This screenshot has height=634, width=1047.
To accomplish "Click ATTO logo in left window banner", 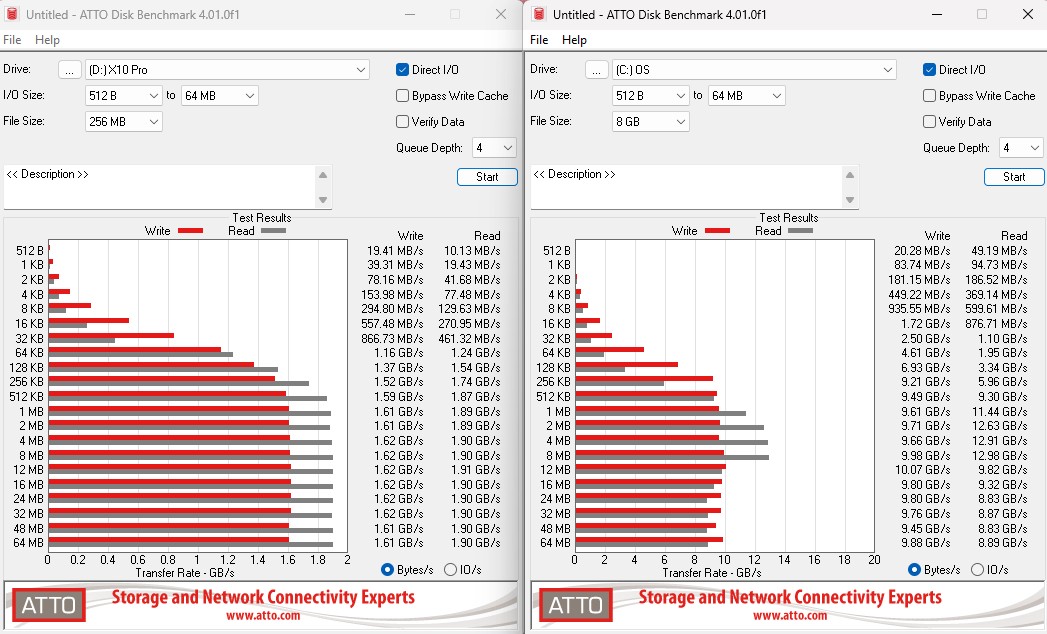I will [x=49, y=605].
